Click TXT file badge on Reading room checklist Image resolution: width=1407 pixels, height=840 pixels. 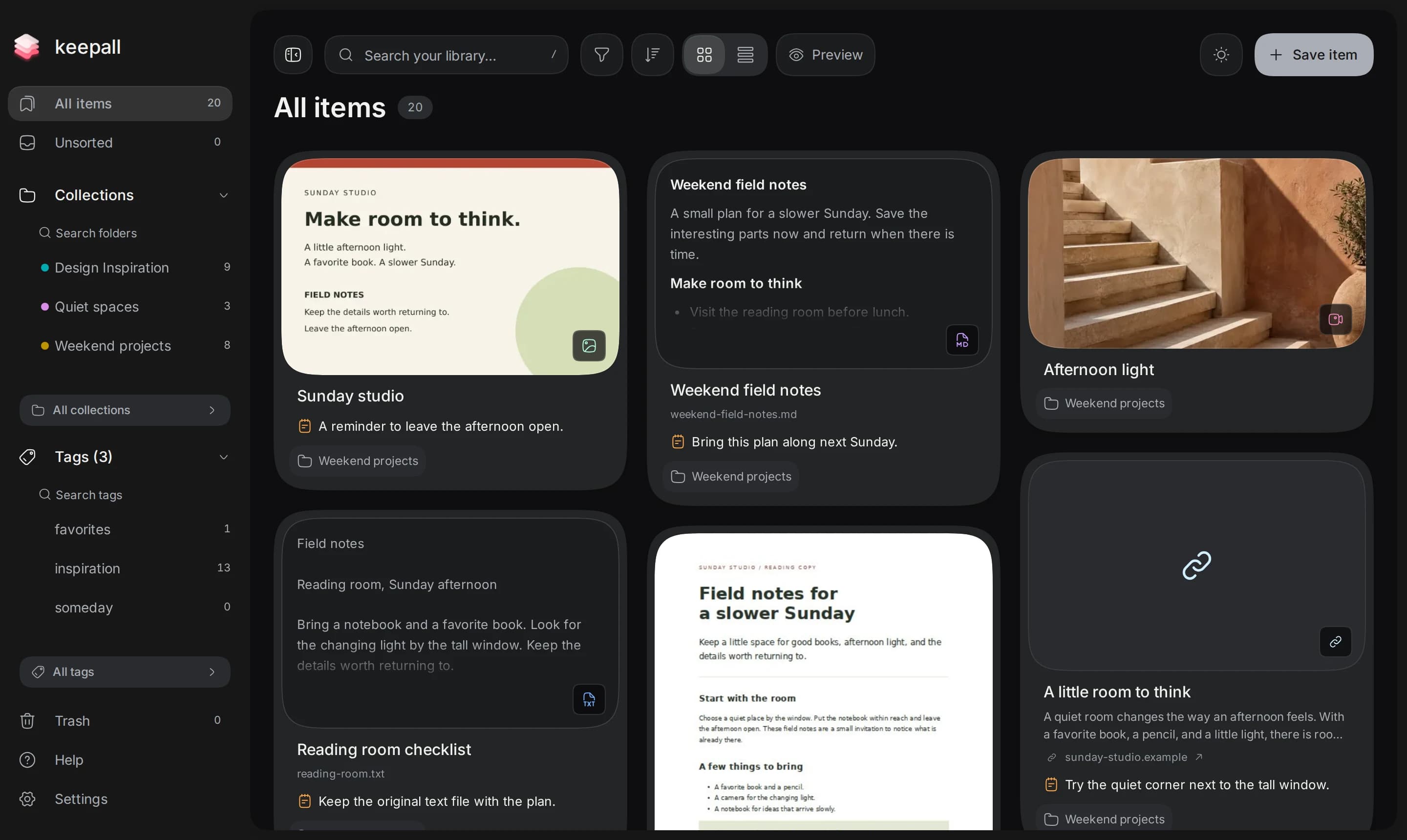589,700
